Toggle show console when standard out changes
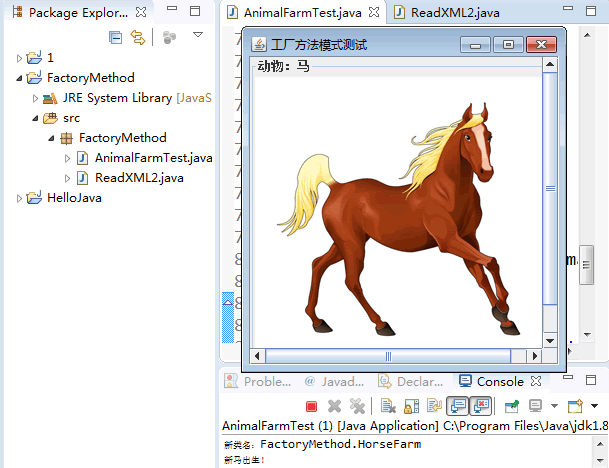 (x=458, y=406)
